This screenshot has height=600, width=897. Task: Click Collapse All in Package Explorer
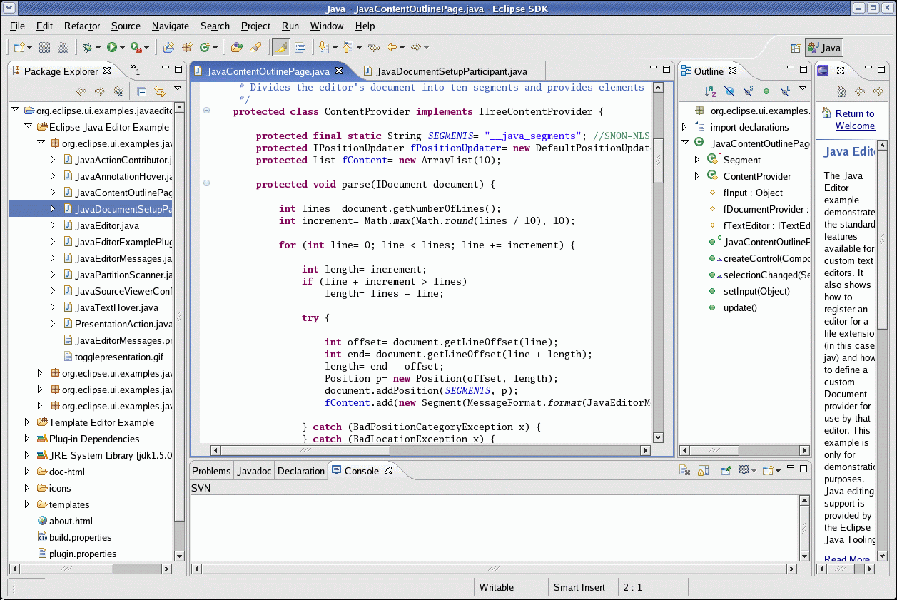(141, 91)
